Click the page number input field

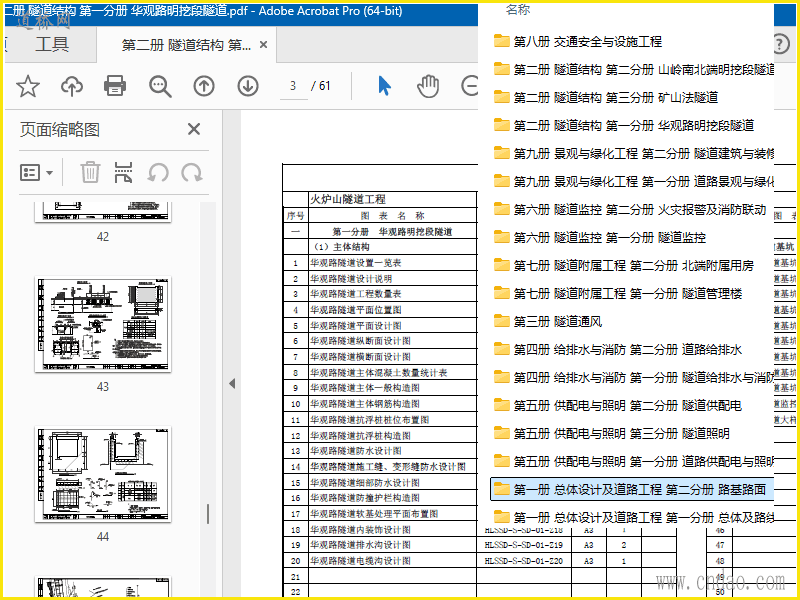point(293,86)
